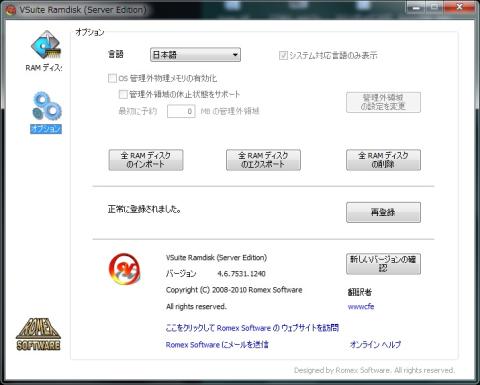Close the VSuite Ramdisk window
The image size is (480, 385).
[x=459, y=7]
